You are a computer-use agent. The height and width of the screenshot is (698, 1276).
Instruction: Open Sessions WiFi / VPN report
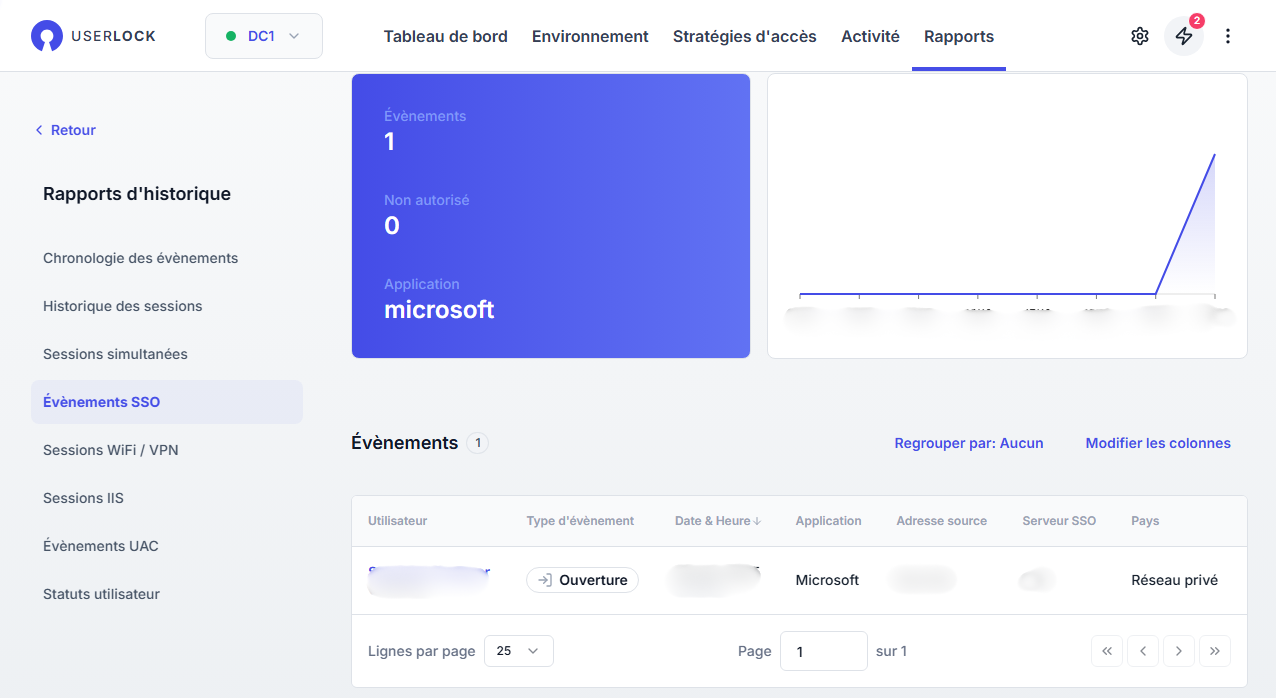[x=111, y=450]
